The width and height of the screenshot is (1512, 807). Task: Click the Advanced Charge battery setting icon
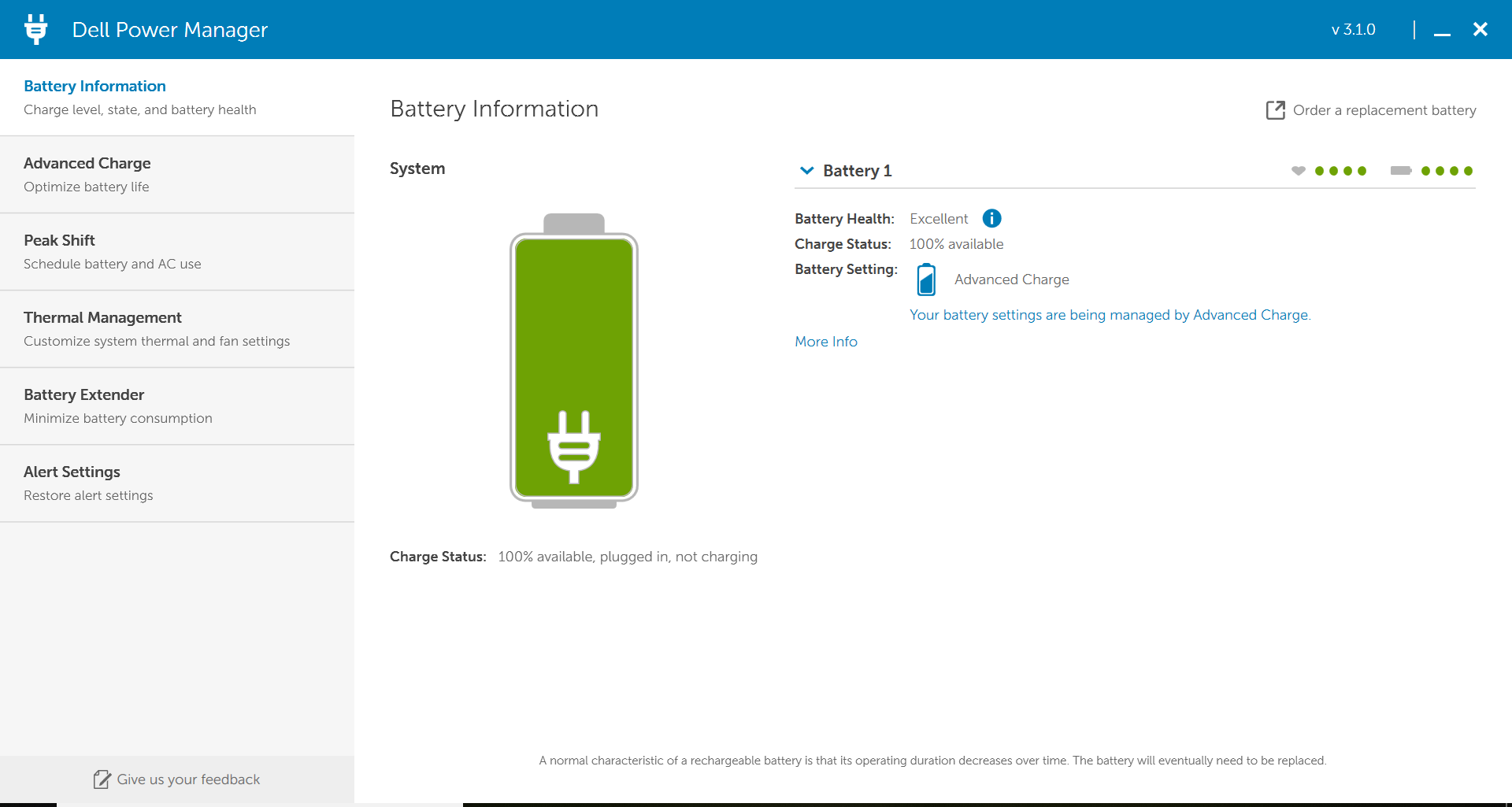(926, 279)
